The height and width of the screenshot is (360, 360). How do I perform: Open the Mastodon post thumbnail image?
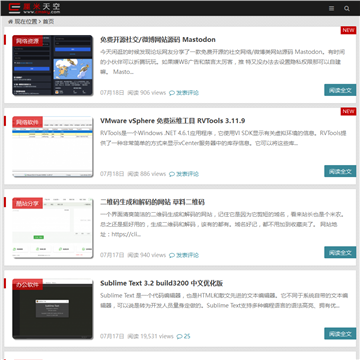pyautogui.click(x=52, y=65)
